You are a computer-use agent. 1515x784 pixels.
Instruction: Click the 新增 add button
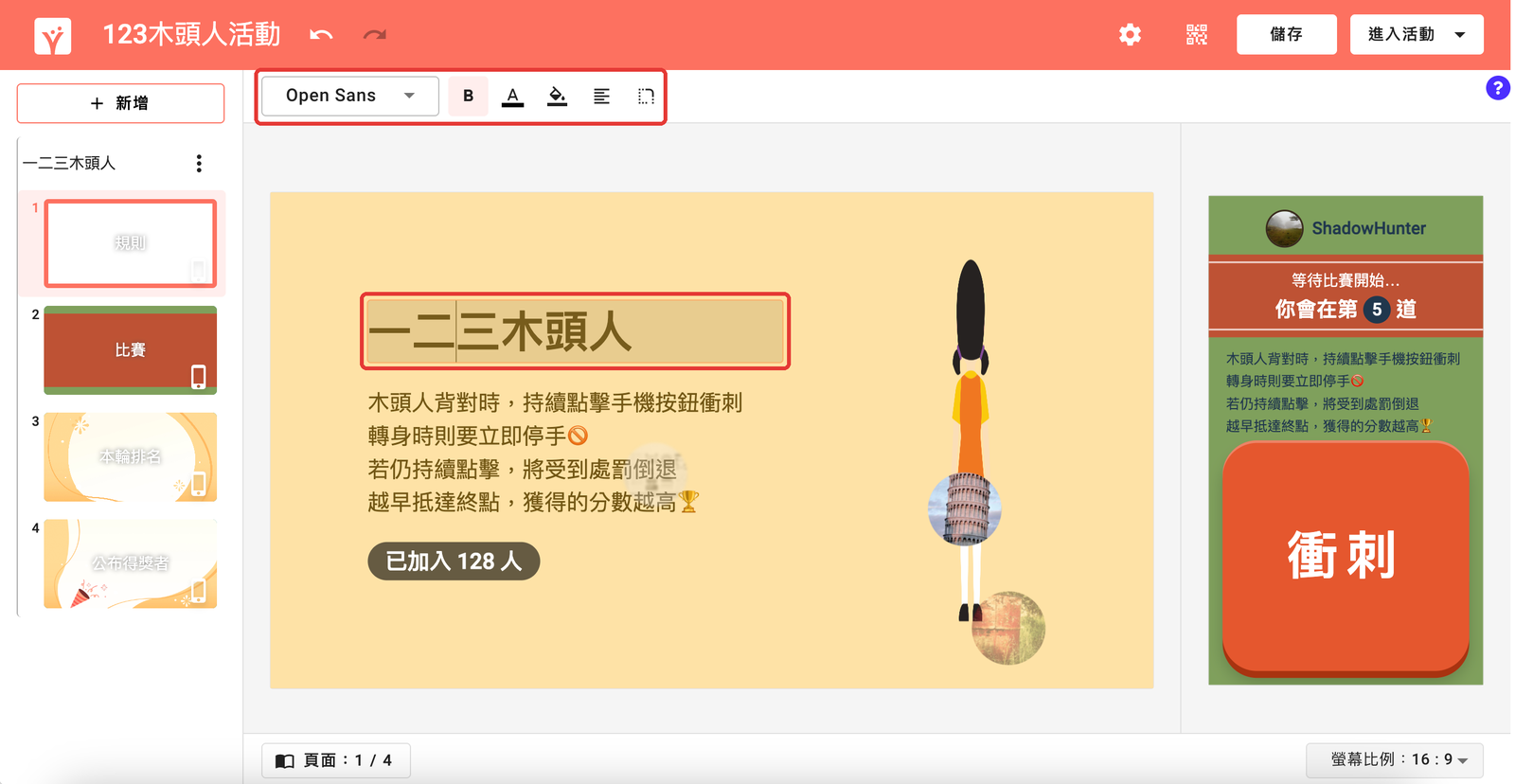pos(120,103)
